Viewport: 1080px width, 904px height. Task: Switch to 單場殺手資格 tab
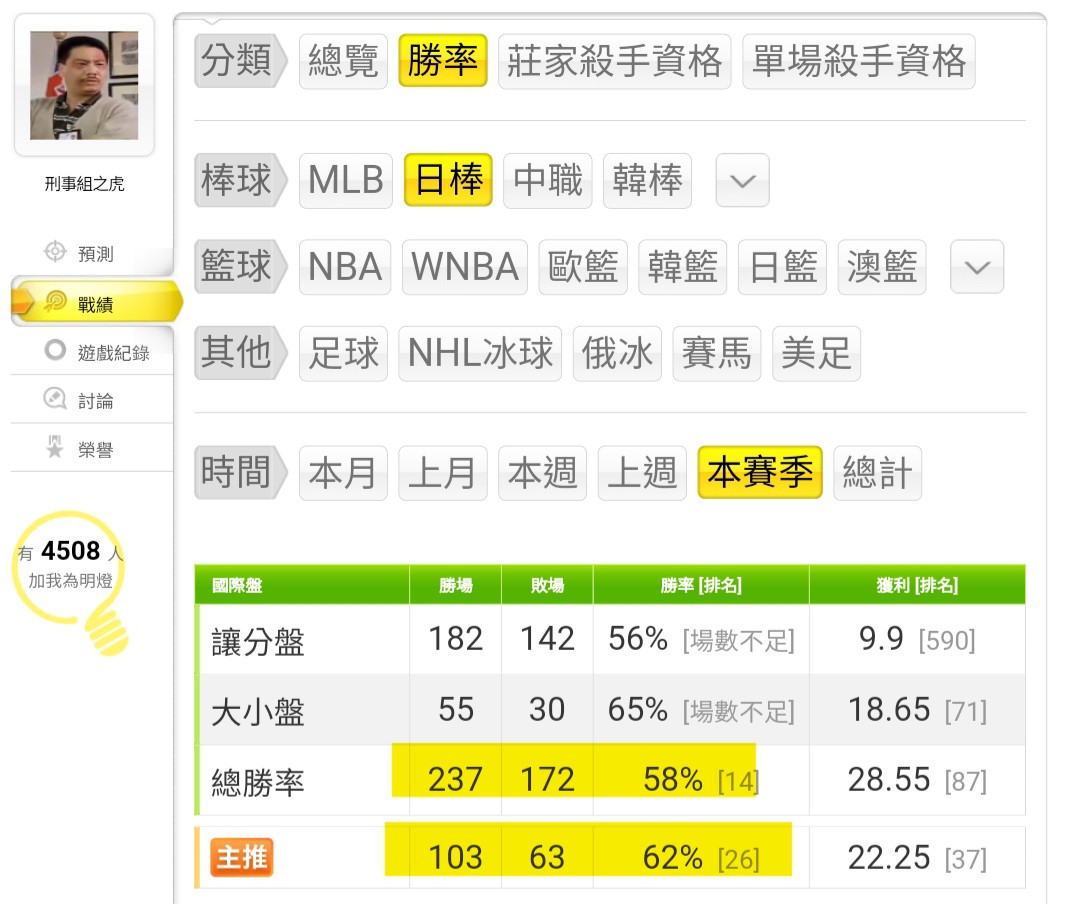859,61
